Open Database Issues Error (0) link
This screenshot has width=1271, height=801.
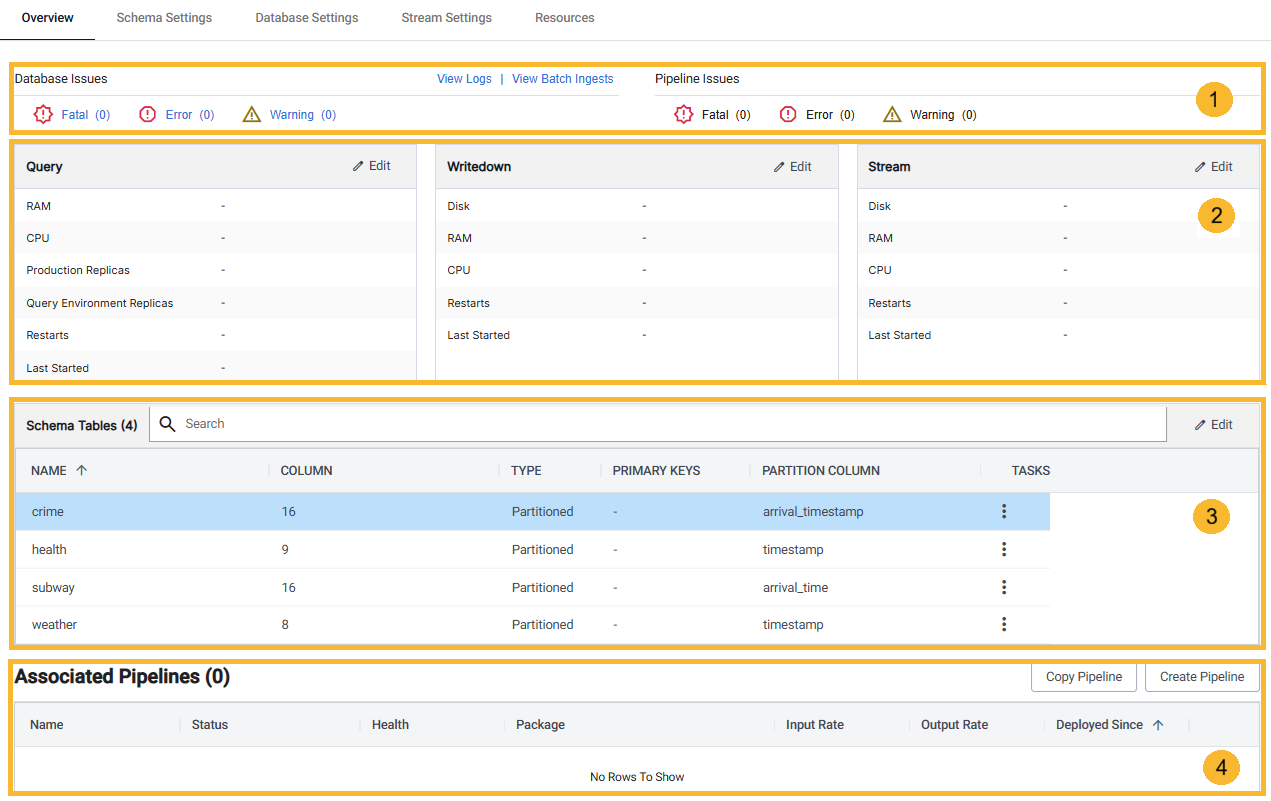coord(190,115)
